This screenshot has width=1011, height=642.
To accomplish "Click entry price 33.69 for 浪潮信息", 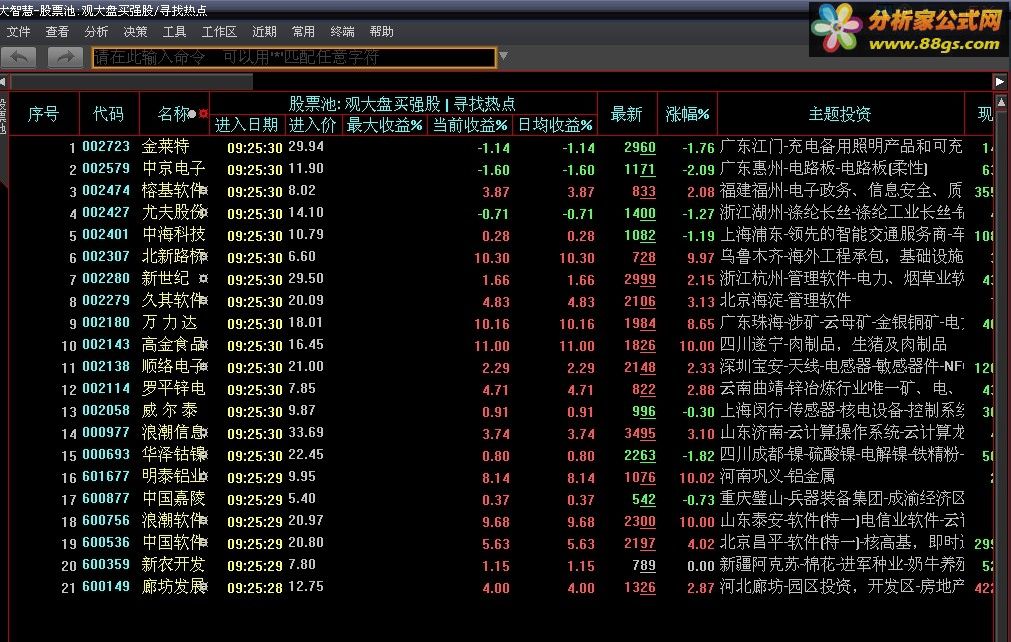I will coord(306,433).
